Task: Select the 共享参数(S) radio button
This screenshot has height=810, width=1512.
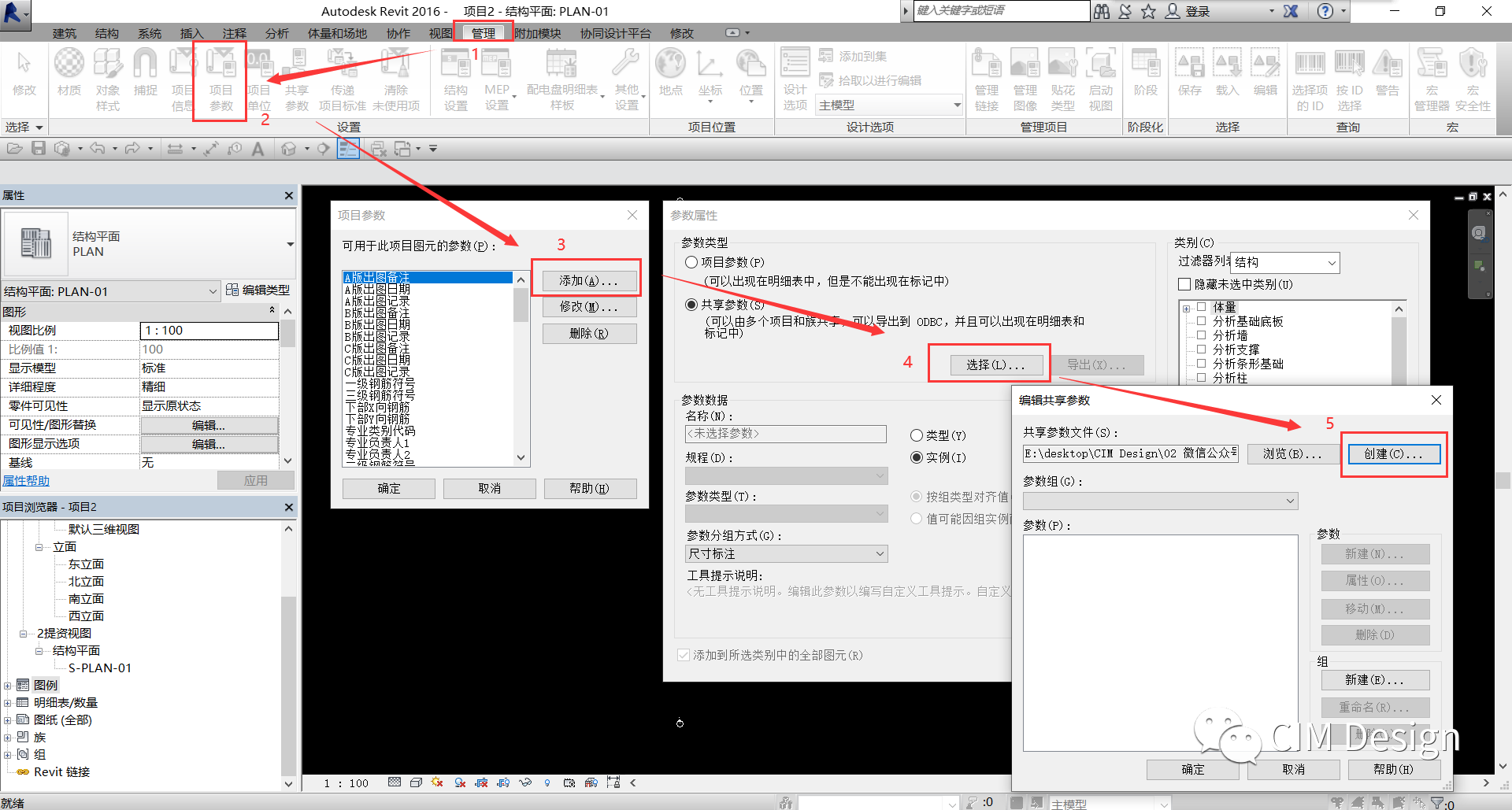Action: point(691,305)
